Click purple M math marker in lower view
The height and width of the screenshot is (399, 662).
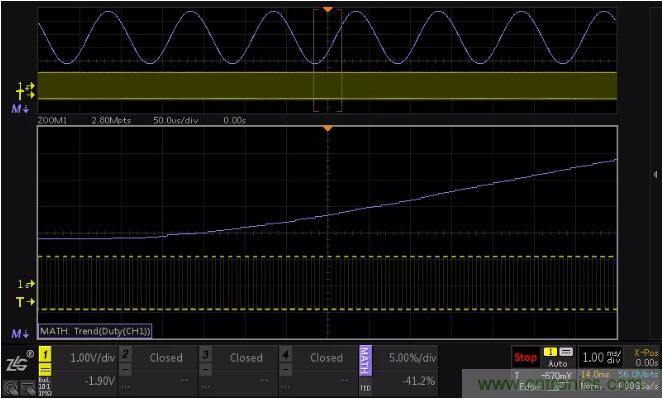[x=20, y=334]
